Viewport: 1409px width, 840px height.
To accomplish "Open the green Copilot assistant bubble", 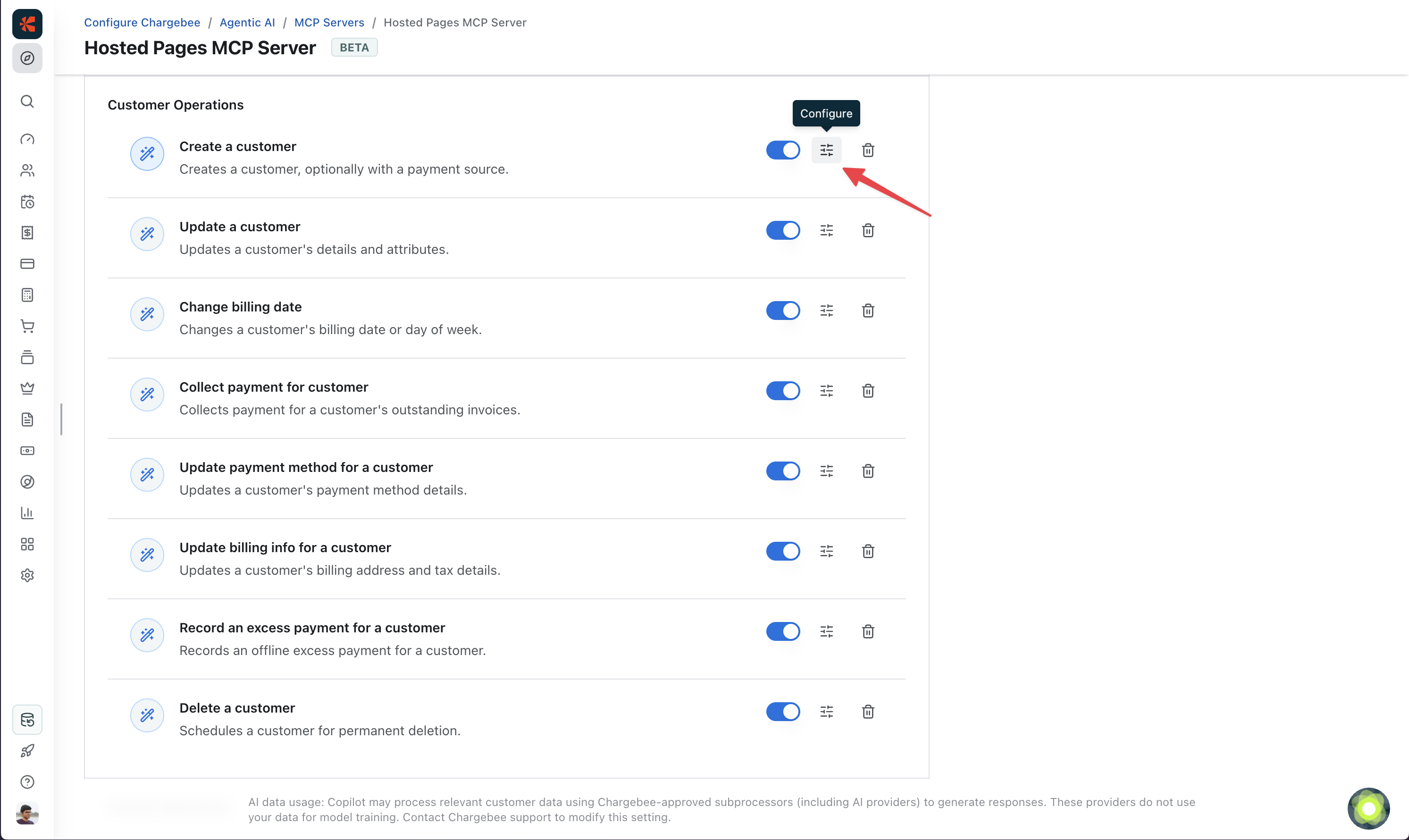I will pos(1368,808).
